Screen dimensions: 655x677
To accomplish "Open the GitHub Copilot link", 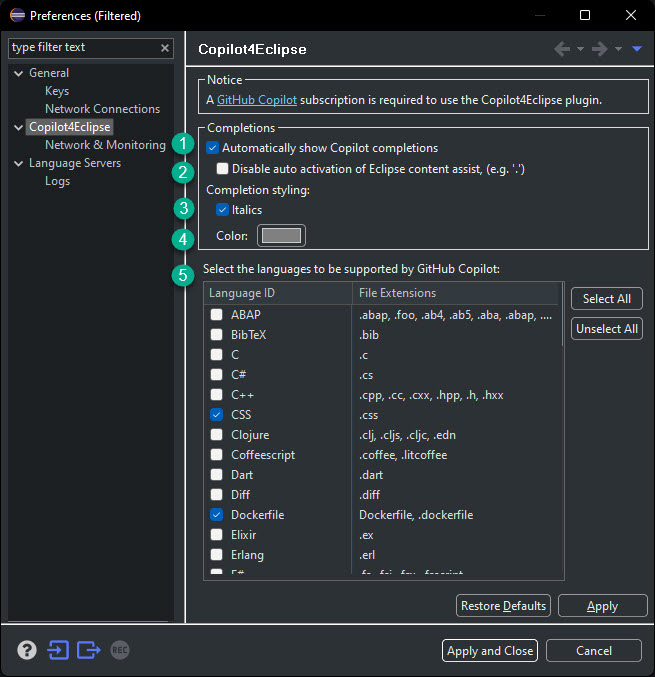I will click(256, 100).
